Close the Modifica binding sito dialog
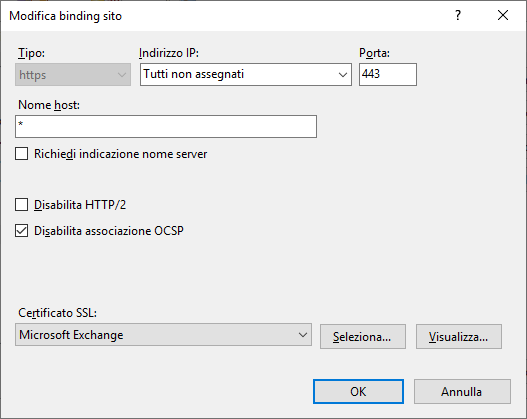The width and height of the screenshot is (527, 419). 503,15
